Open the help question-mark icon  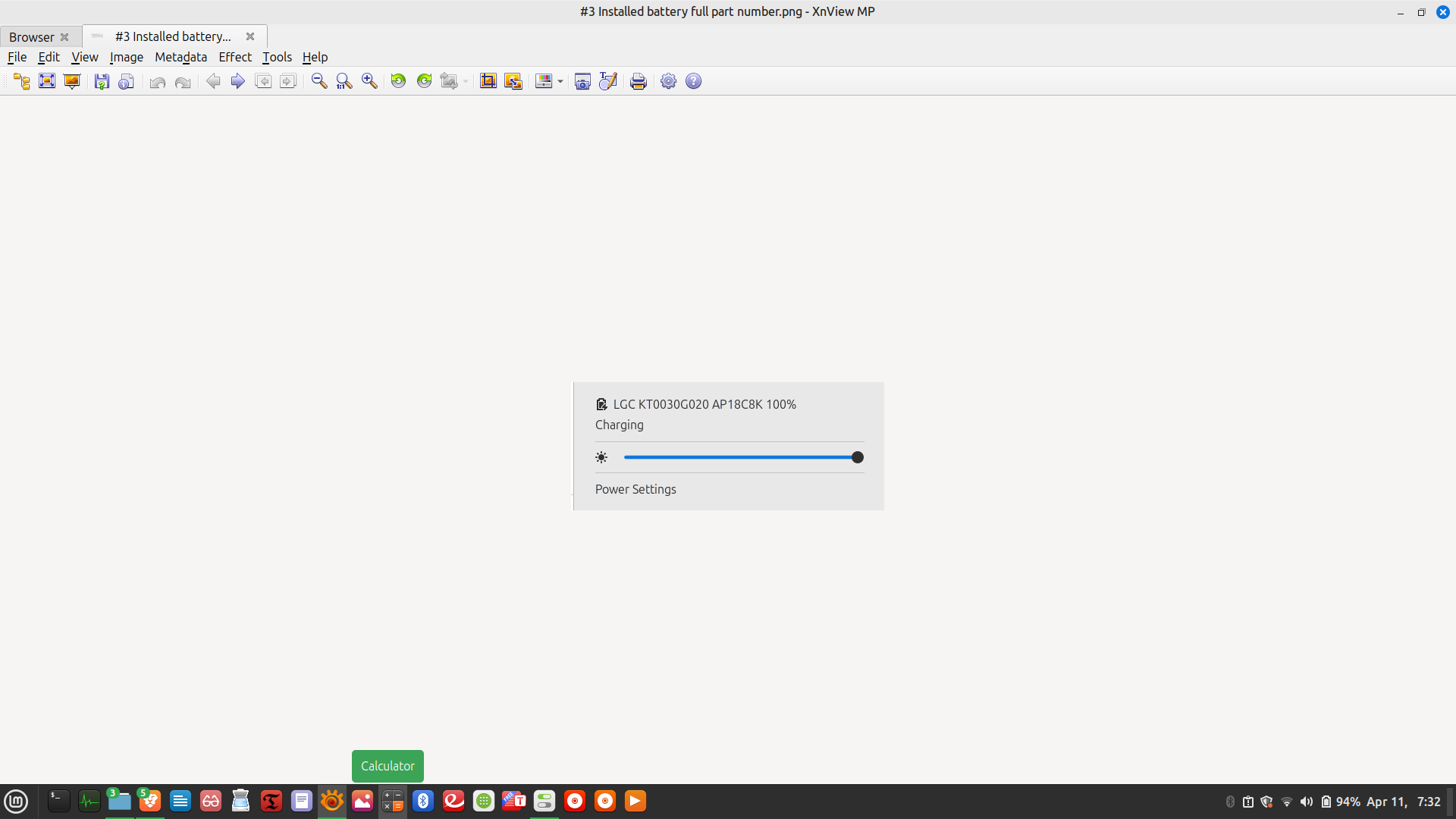tap(694, 81)
